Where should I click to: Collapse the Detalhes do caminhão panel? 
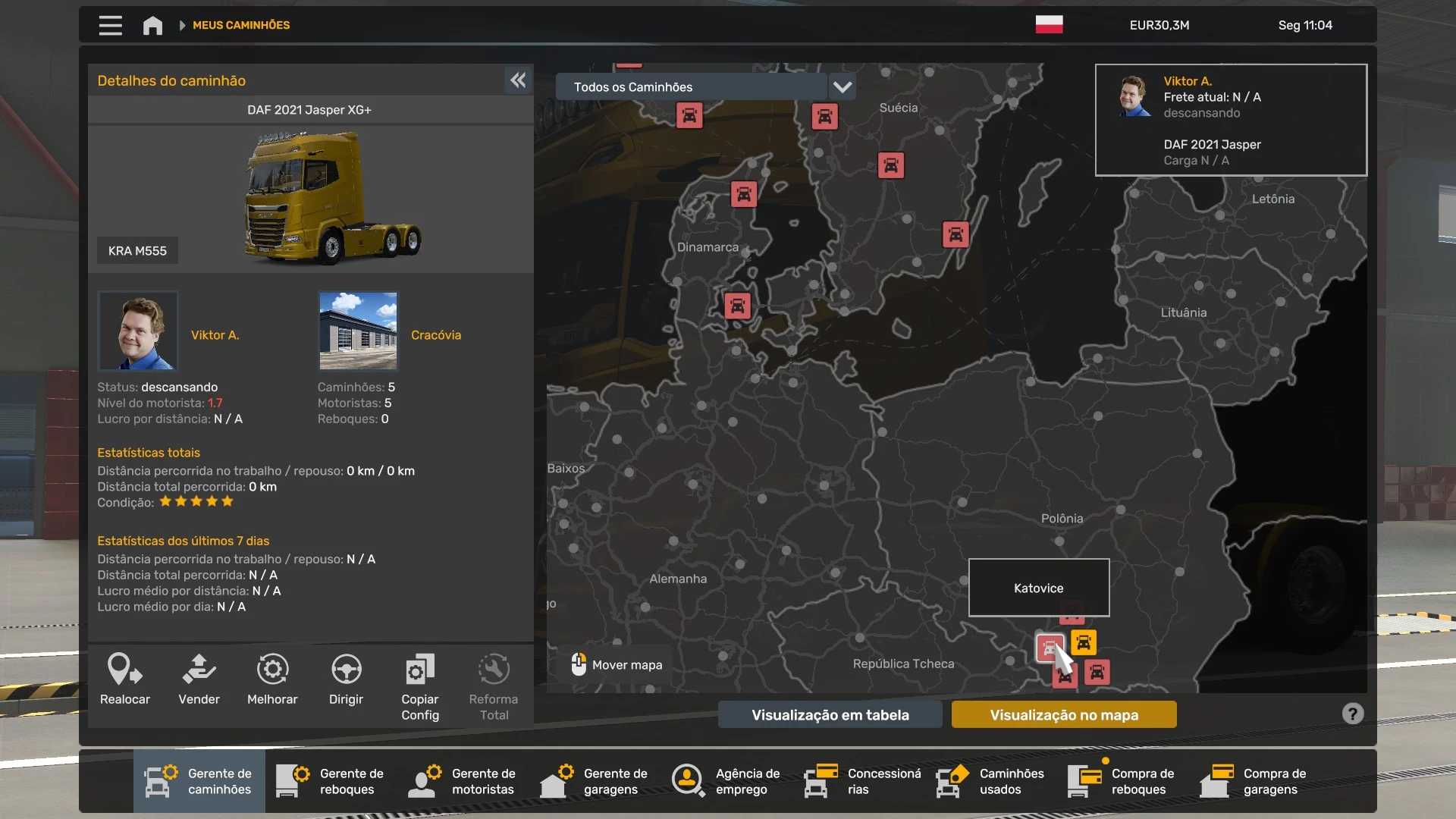coord(518,80)
